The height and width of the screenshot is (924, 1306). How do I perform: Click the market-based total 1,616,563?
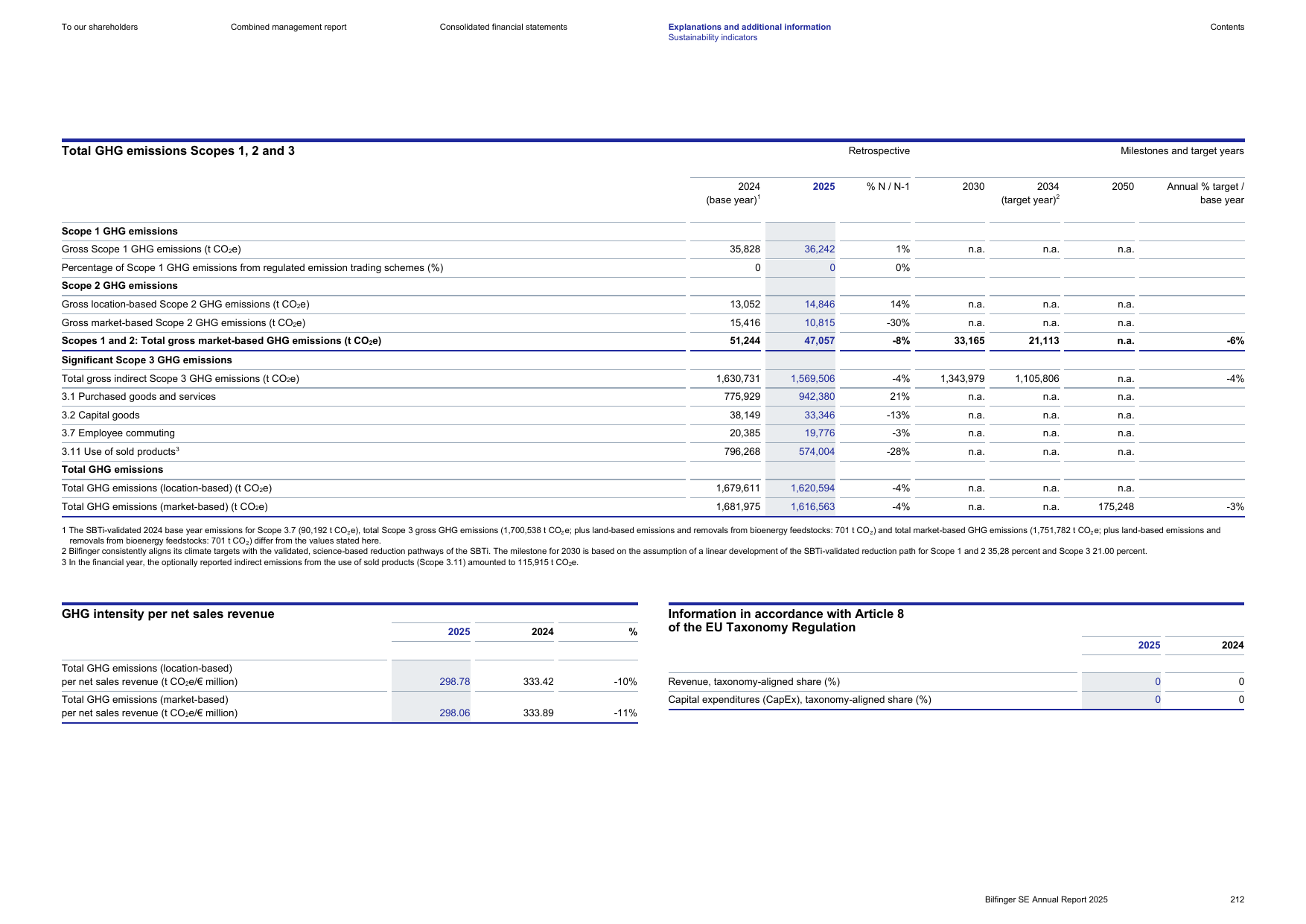pyautogui.click(x=812, y=507)
